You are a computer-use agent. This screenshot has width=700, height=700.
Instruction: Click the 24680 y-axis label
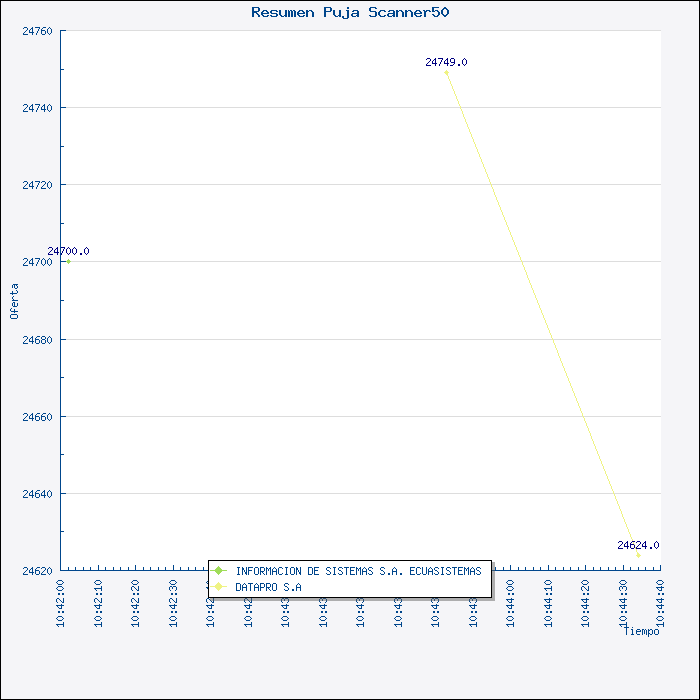pyautogui.click(x=38, y=340)
